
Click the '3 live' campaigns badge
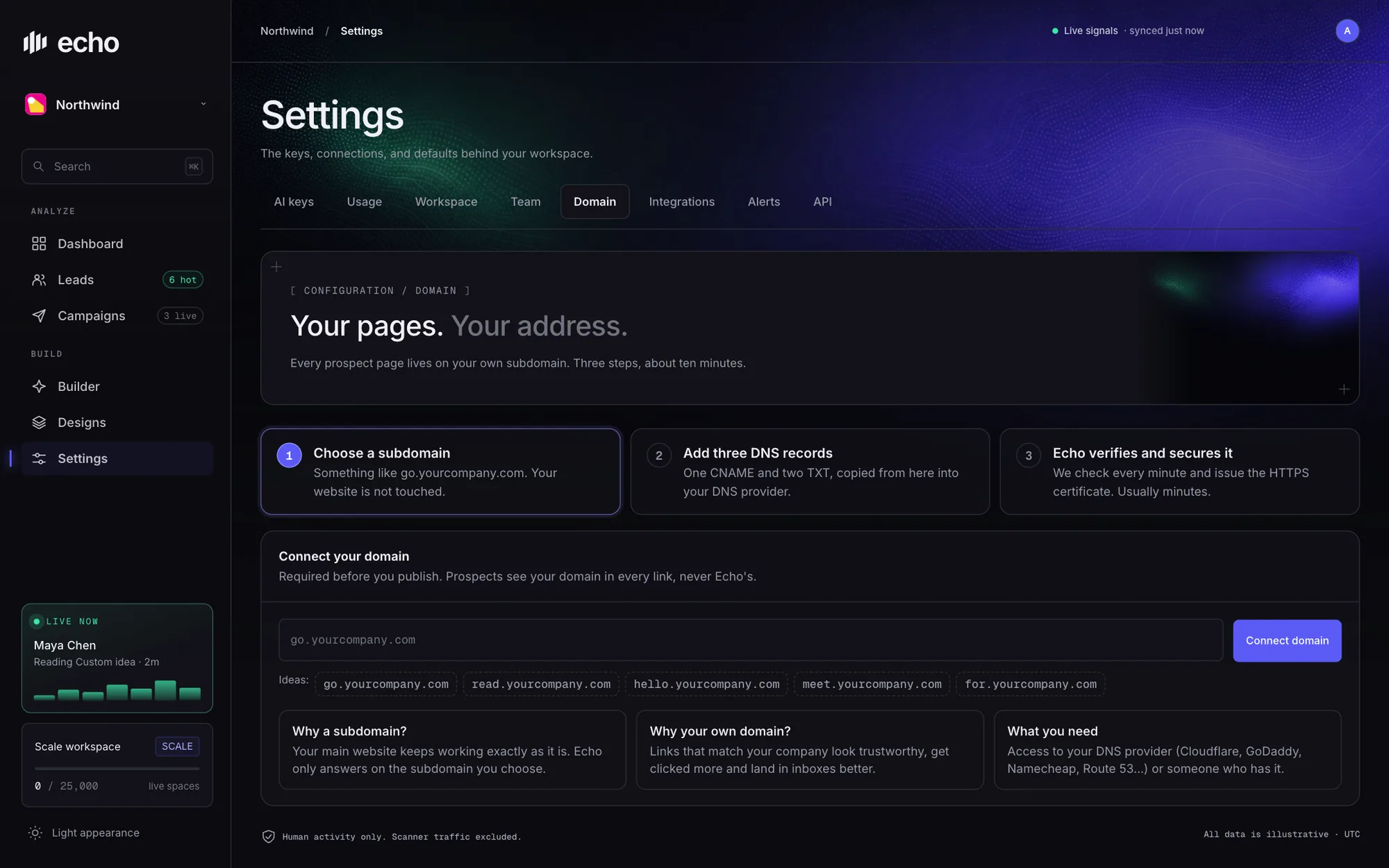(180, 316)
